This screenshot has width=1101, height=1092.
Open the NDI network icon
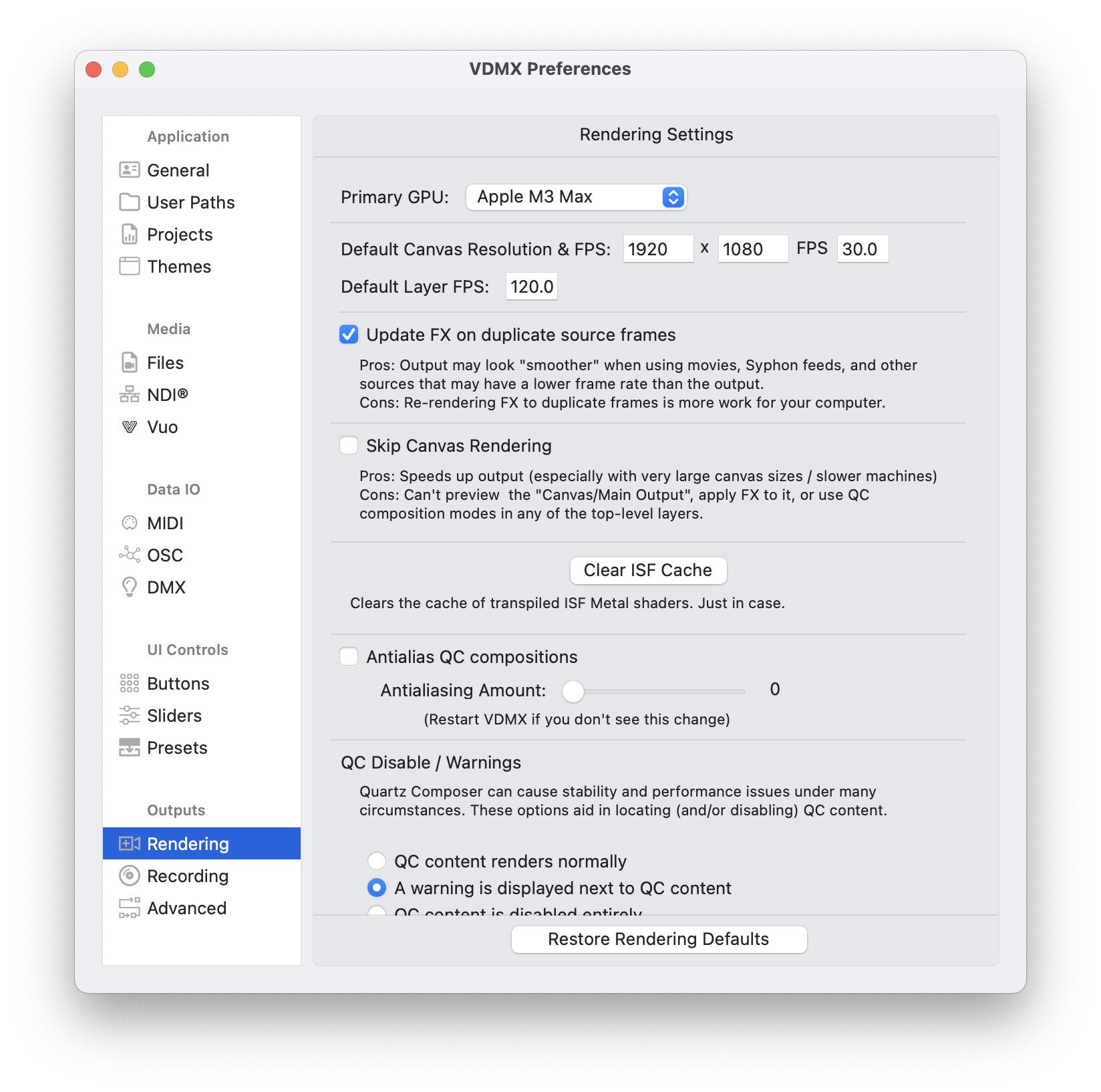click(129, 395)
